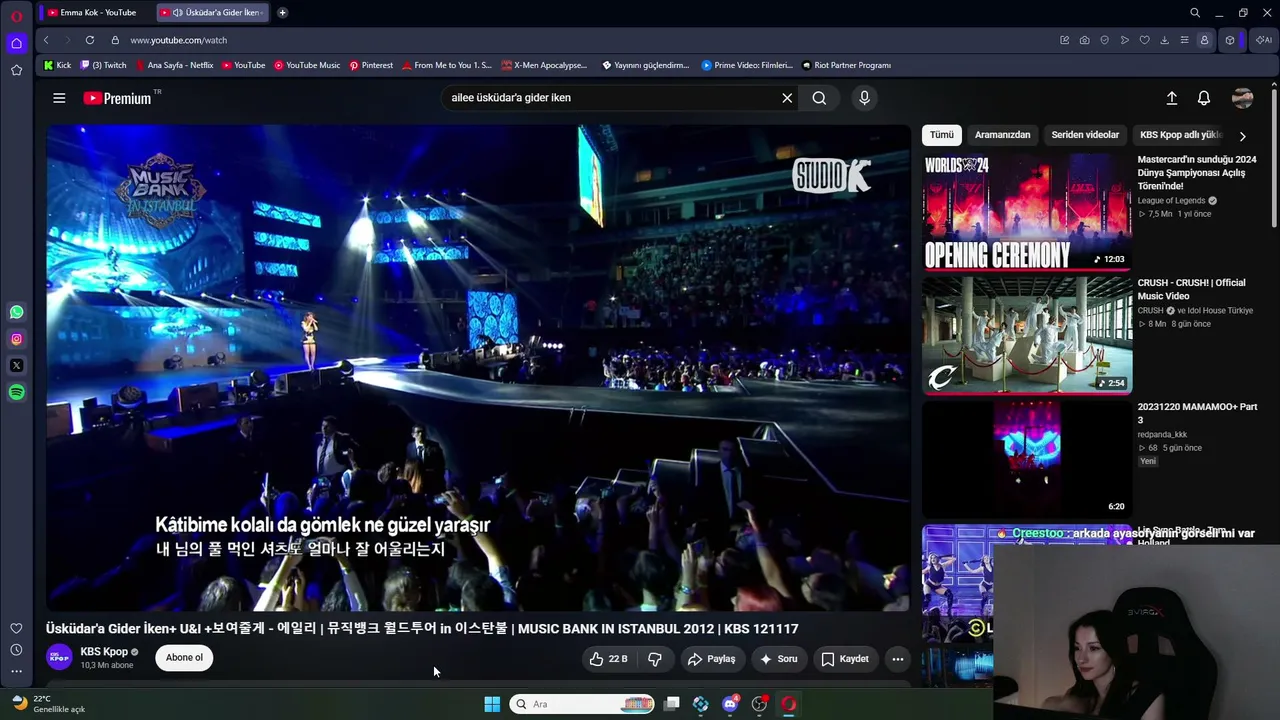Focus the address bar URL field
The width and height of the screenshot is (1280, 720).
[x=590, y=40]
